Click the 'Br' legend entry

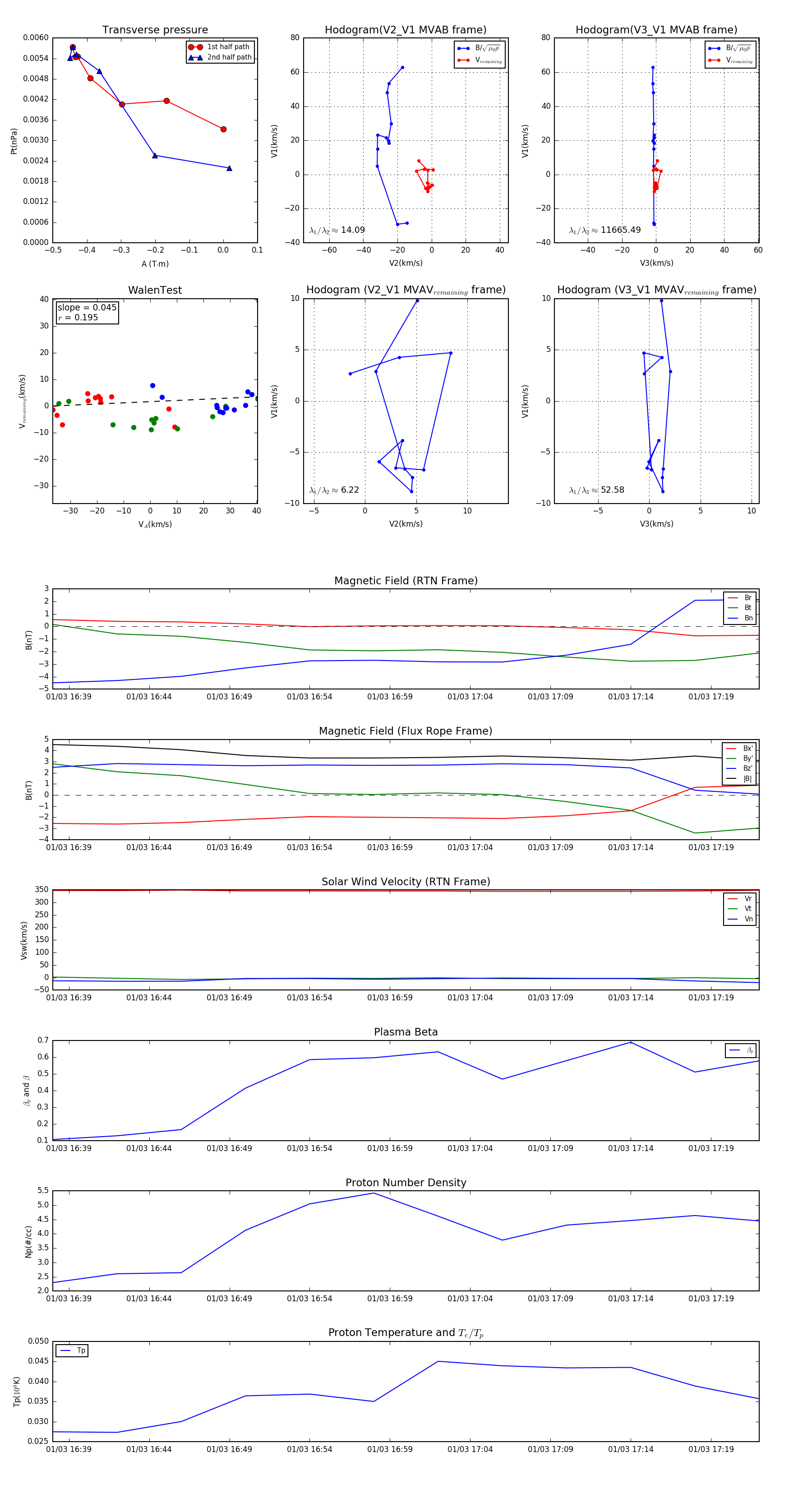coord(740,598)
